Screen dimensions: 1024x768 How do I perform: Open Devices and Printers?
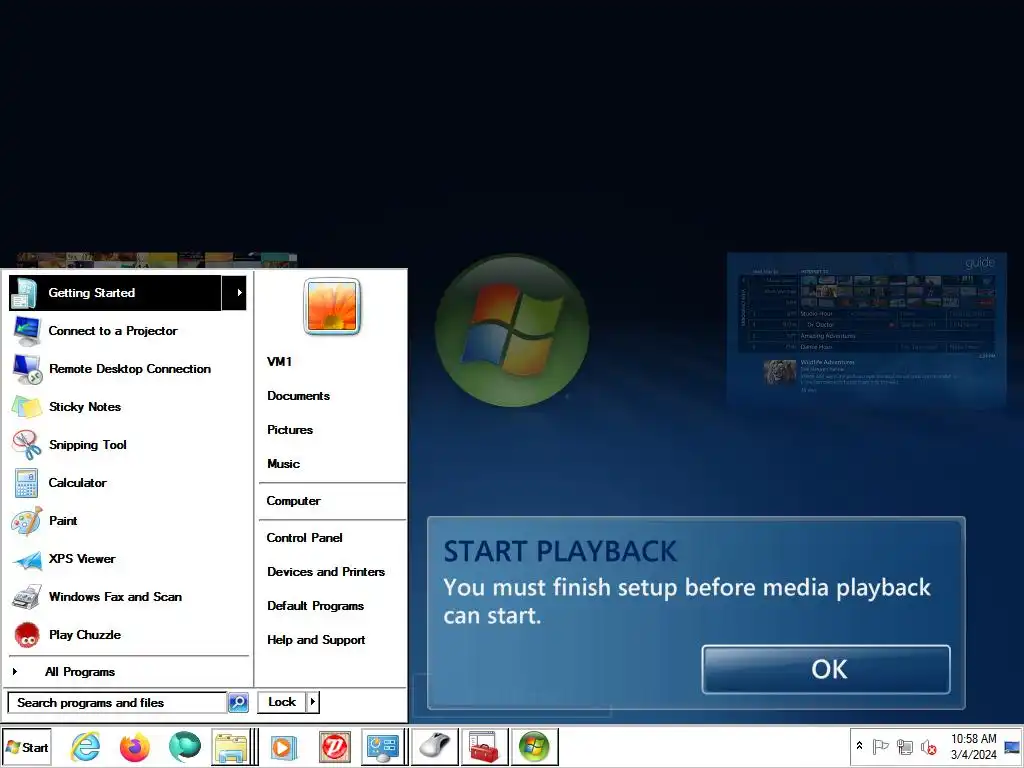pos(326,571)
